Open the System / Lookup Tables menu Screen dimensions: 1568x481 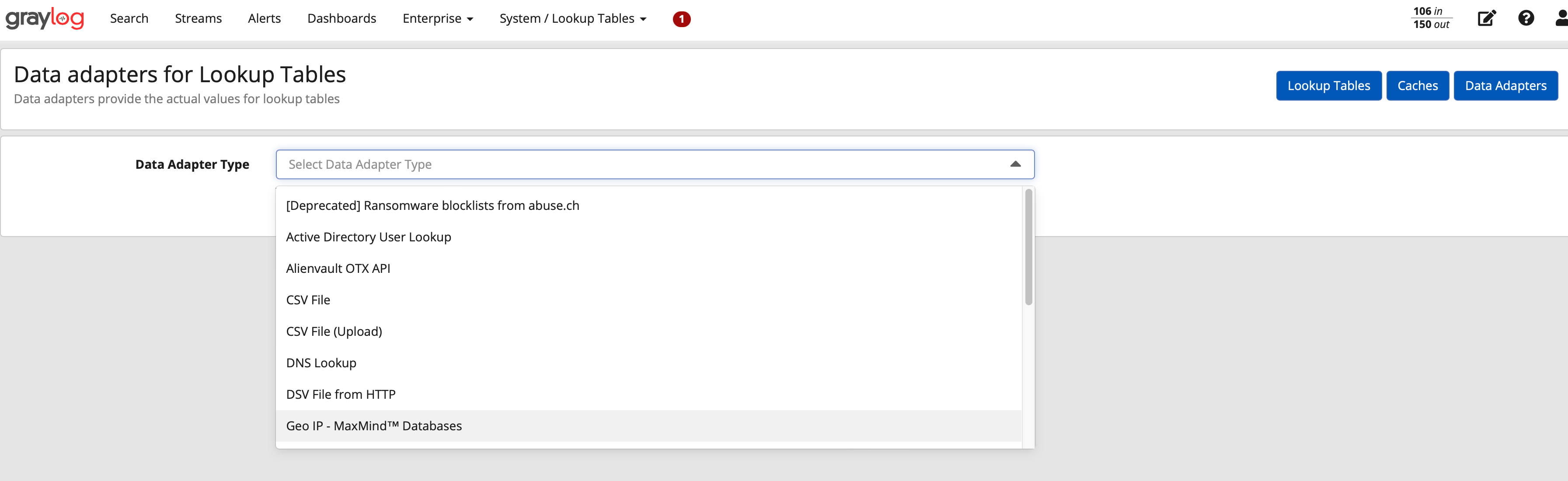[x=572, y=18]
